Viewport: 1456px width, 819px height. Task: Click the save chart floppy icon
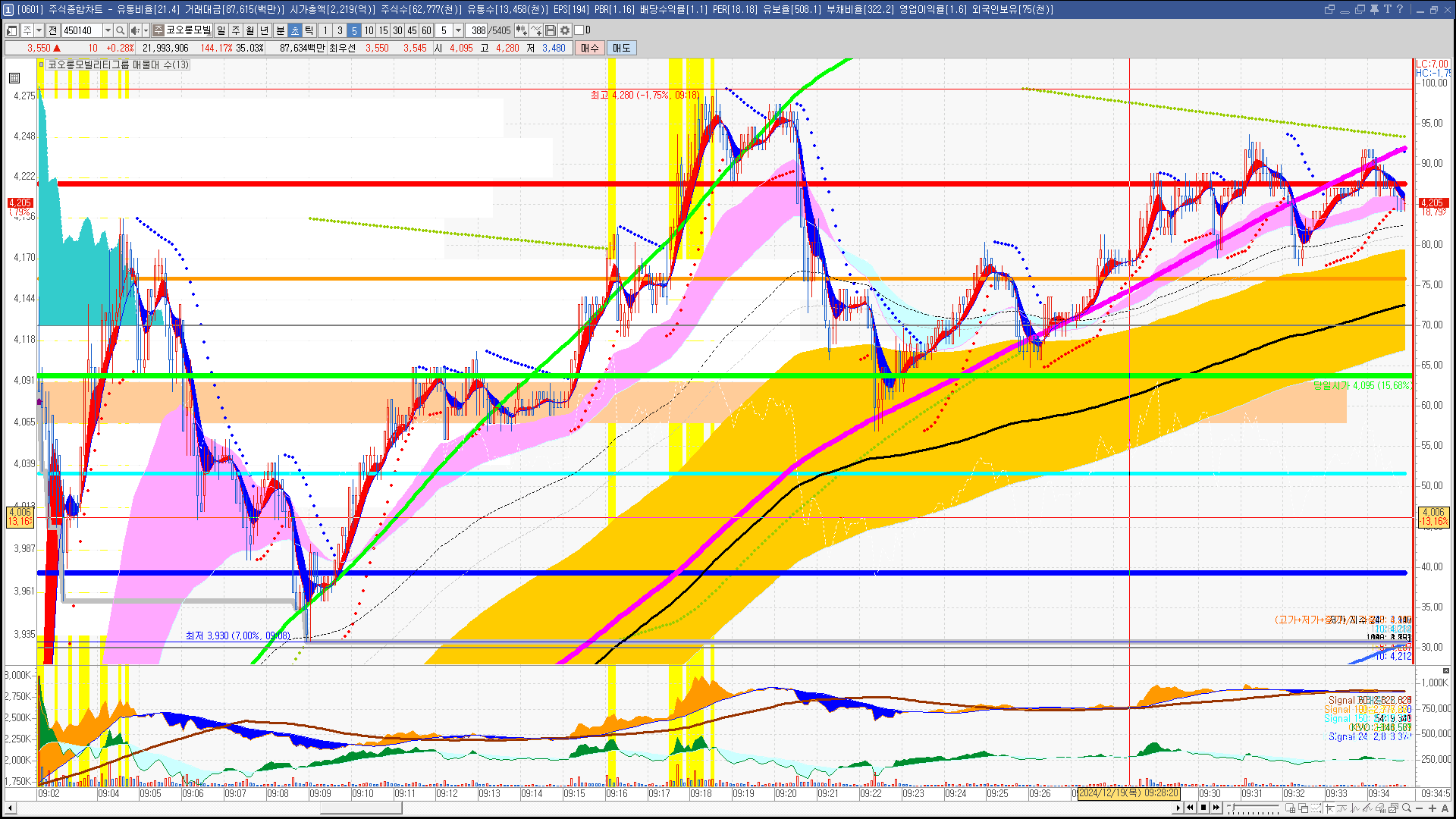(x=551, y=30)
